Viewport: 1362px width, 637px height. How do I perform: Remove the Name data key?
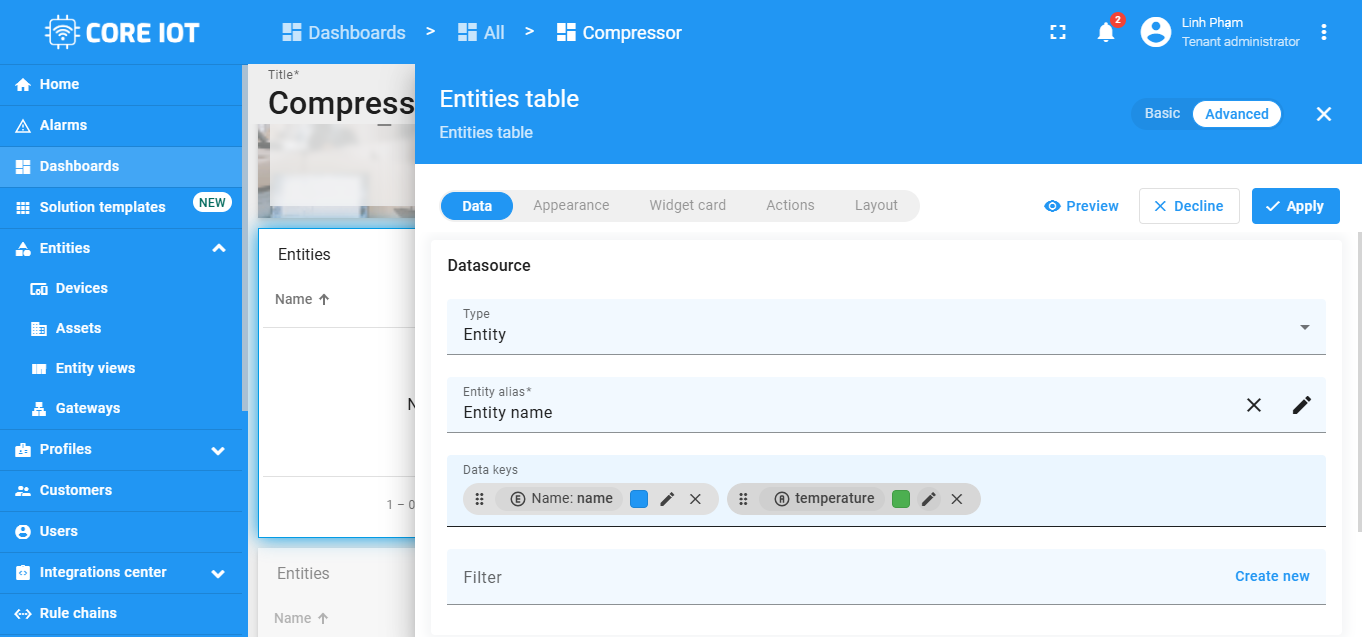pyautogui.click(x=695, y=499)
